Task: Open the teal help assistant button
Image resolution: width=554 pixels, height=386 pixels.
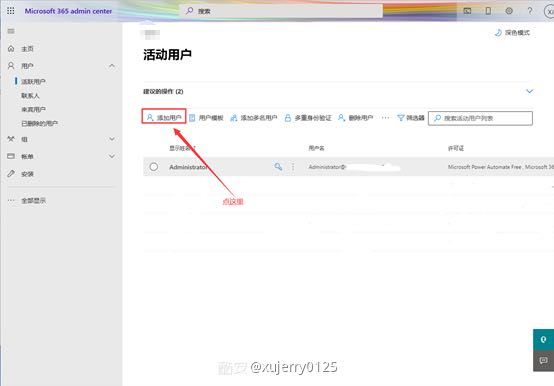Action: coord(543,340)
